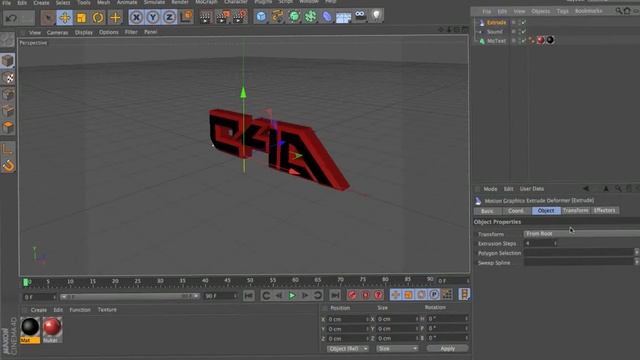Open Attribute Manager Mode menu

[490, 189]
